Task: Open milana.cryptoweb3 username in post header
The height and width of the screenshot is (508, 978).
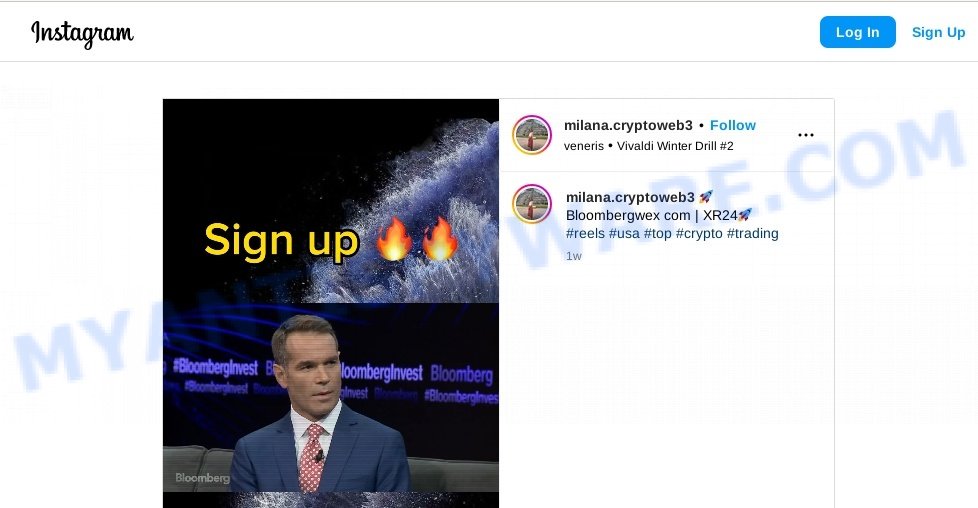Action: tap(628, 125)
